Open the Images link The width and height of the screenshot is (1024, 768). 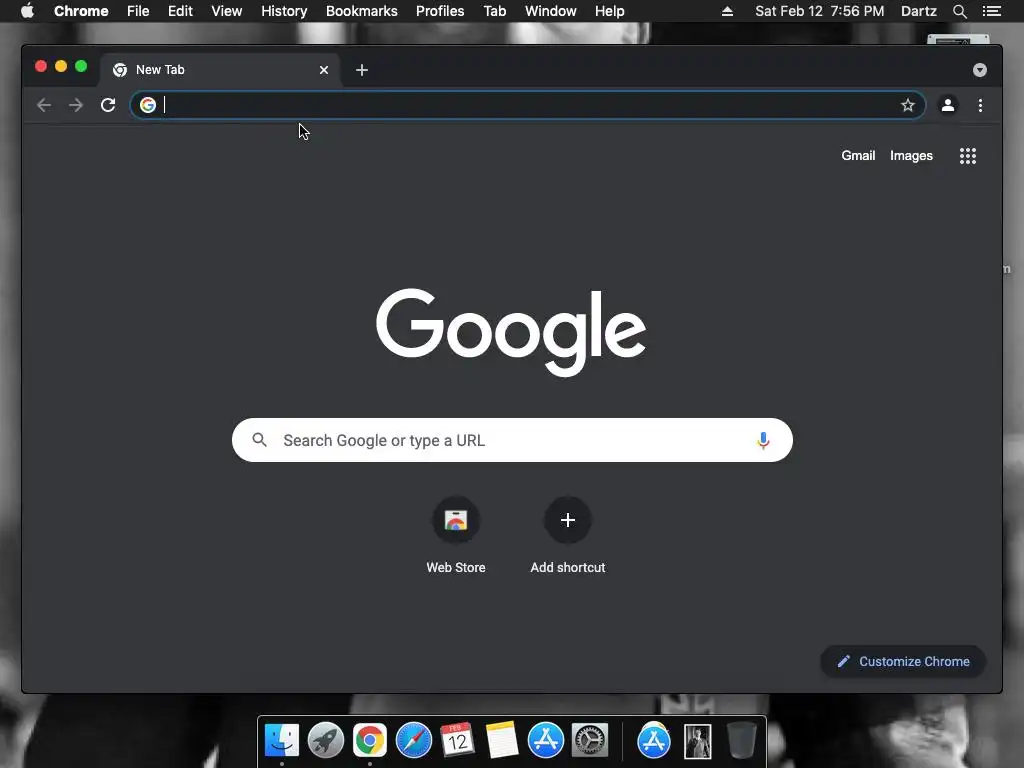point(911,155)
